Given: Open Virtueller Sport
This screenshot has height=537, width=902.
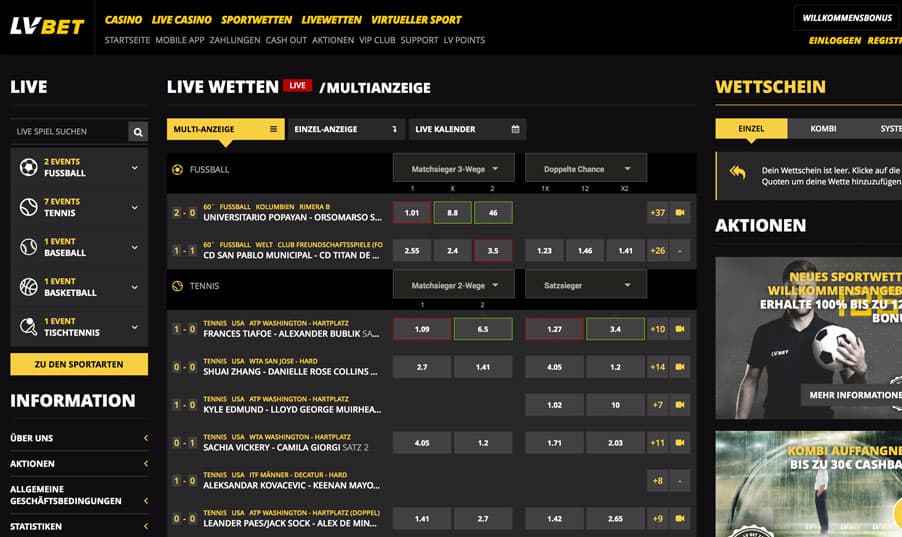Looking at the screenshot, I should pyautogui.click(x=416, y=20).
